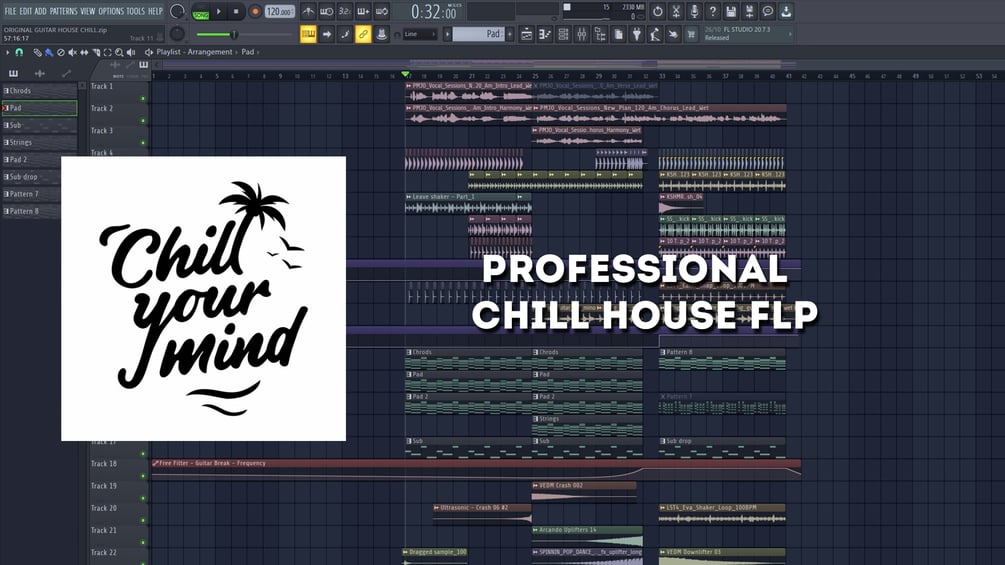Click the microphone one-click recording icon
Image resolution: width=1005 pixels, height=565 pixels.
click(x=694, y=12)
